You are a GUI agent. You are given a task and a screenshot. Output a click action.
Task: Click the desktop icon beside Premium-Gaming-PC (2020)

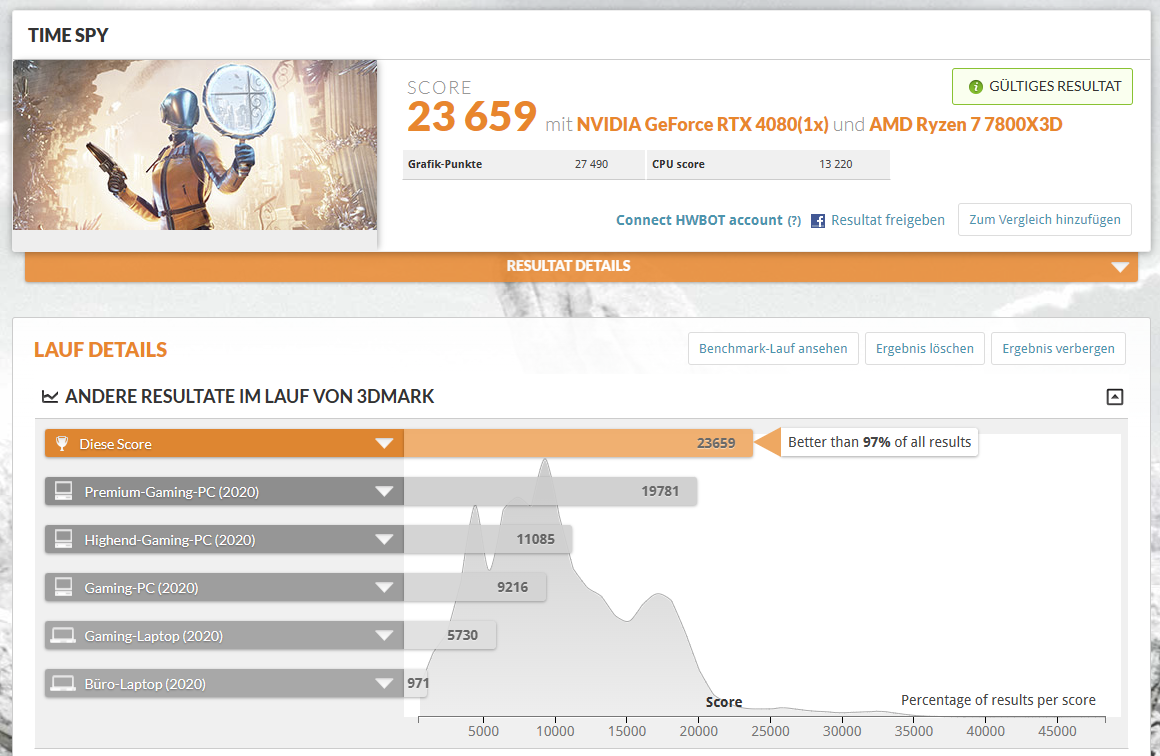64,491
